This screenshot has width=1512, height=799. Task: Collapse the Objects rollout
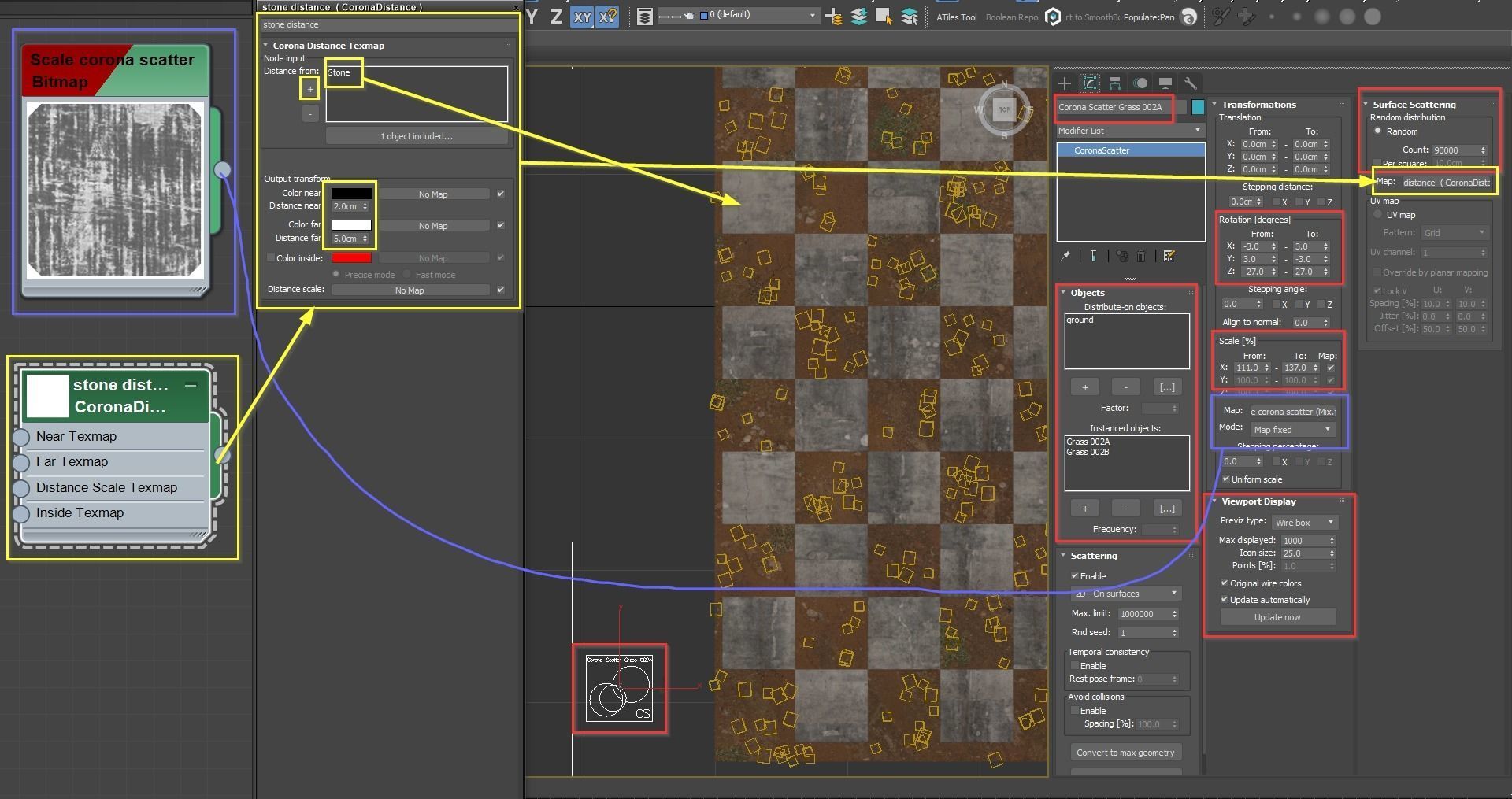tap(1063, 293)
